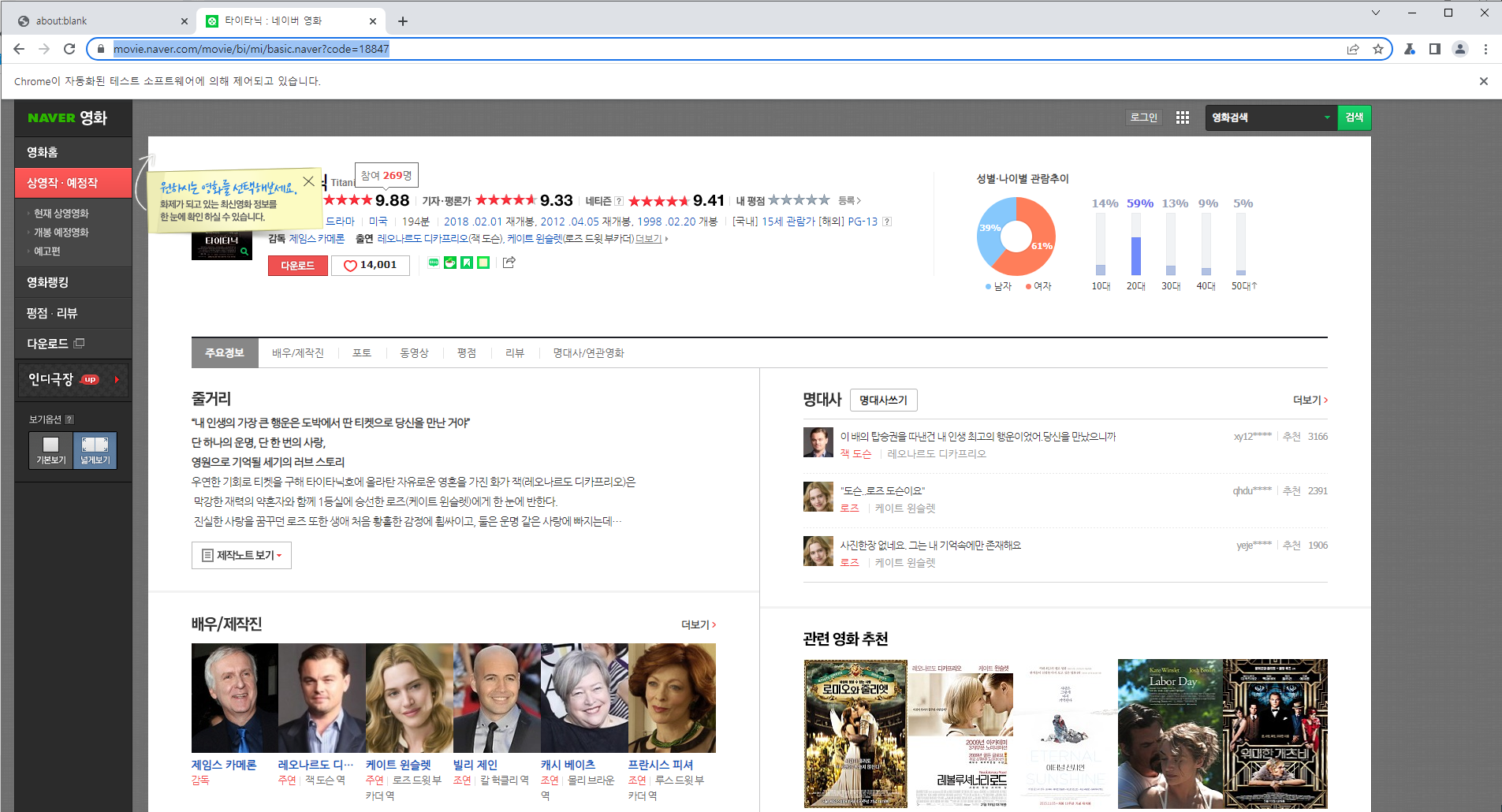The image size is (1502, 812).
Task: Open the 위대한 개츠비 recommended poster
Action: click(x=1275, y=734)
